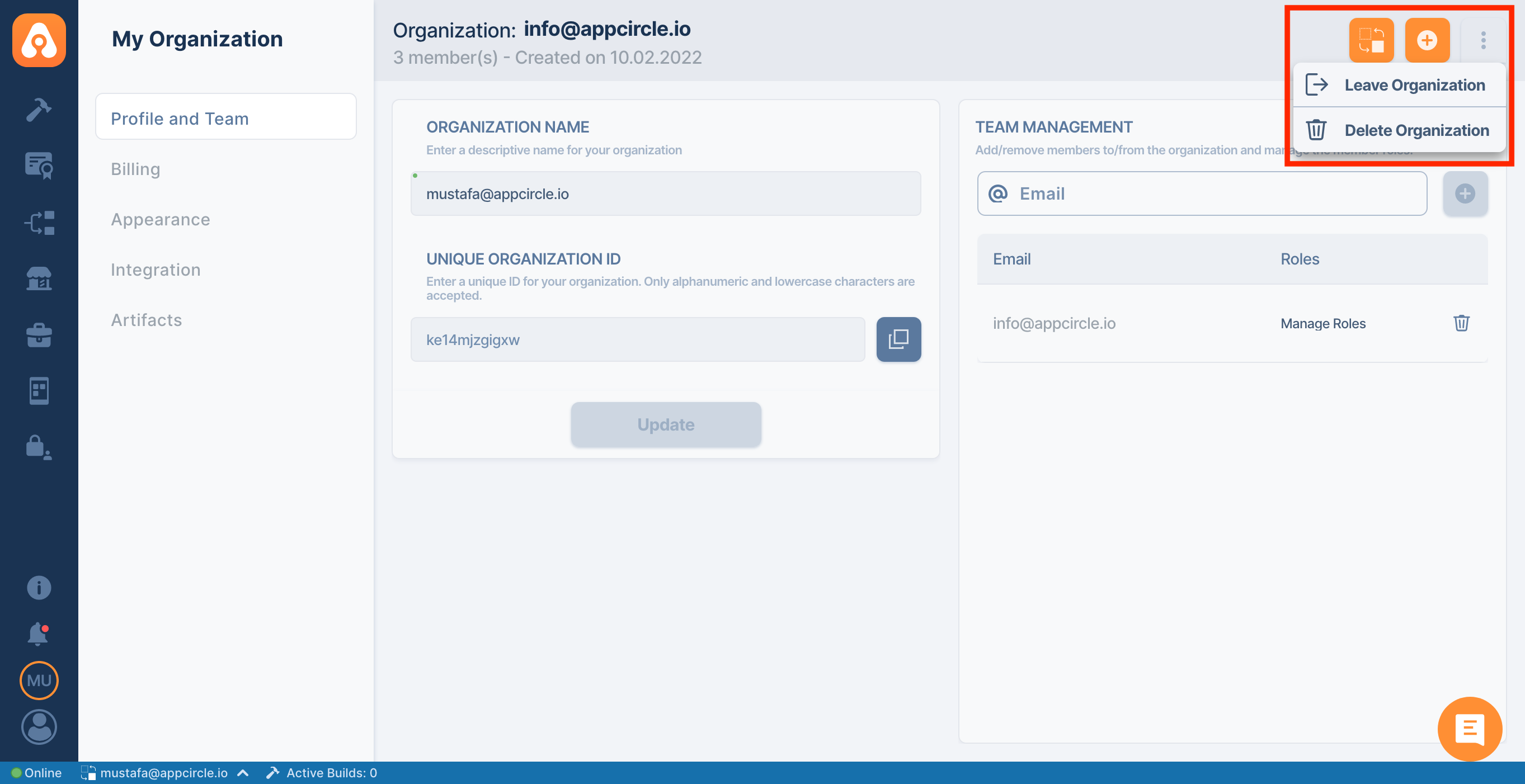1525x784 pixels.
Task: Click the Active Builds status entry
Action: click(x=322, y=773)
